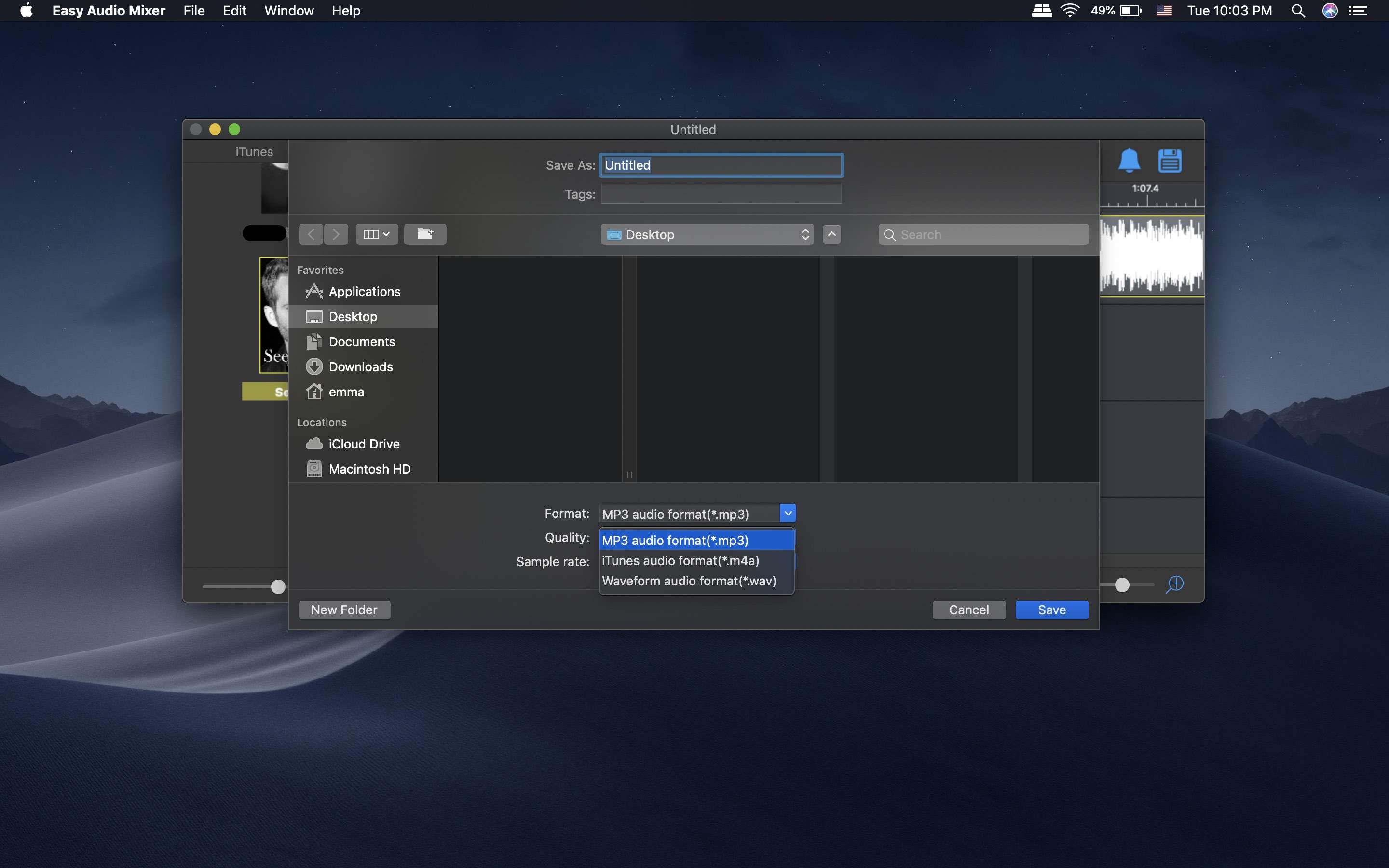Screen dimensions: 1389x868
Task: Click the Cancel button
Action: point(969,610)
